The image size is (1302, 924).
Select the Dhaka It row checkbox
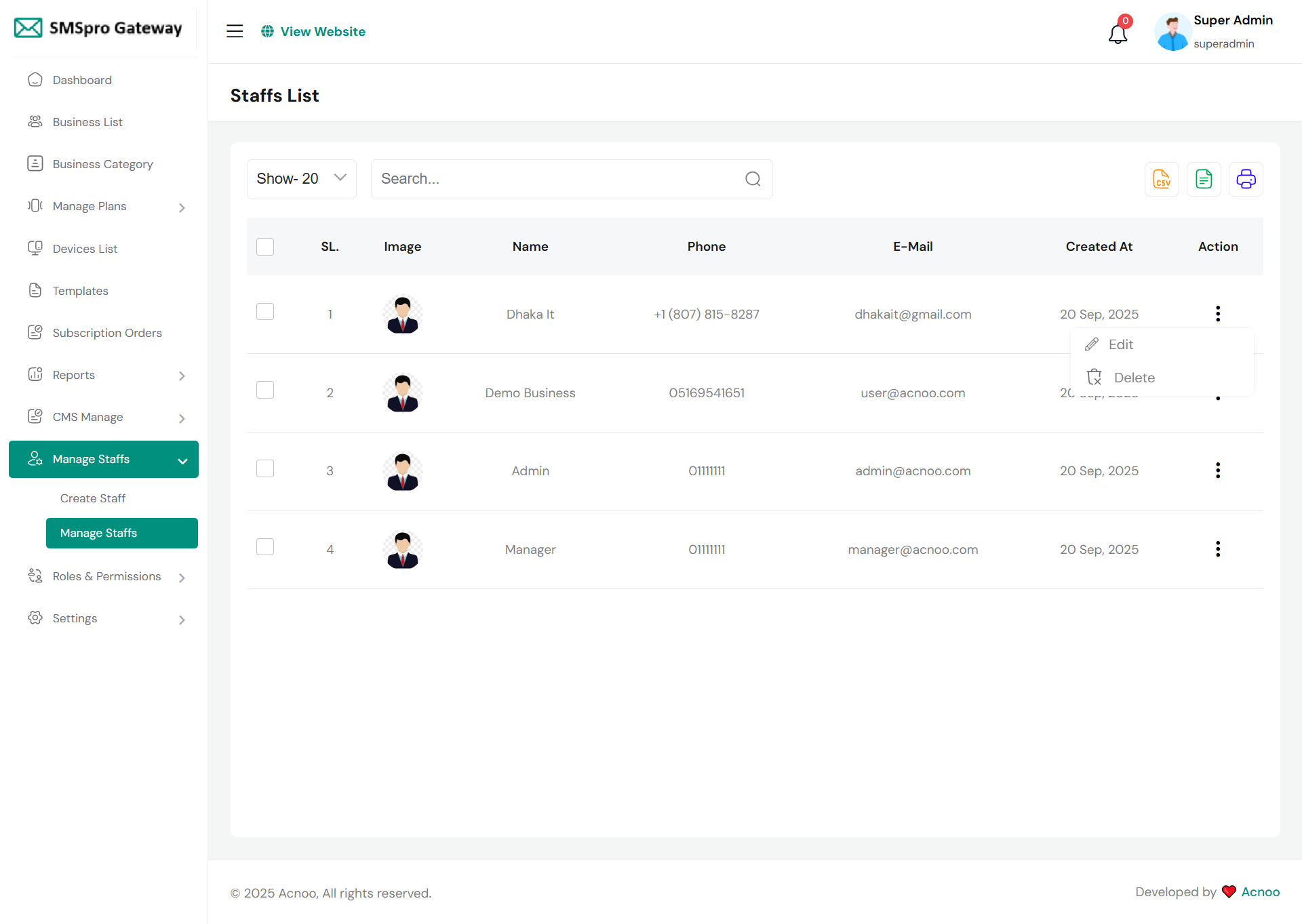click(265, 312)
